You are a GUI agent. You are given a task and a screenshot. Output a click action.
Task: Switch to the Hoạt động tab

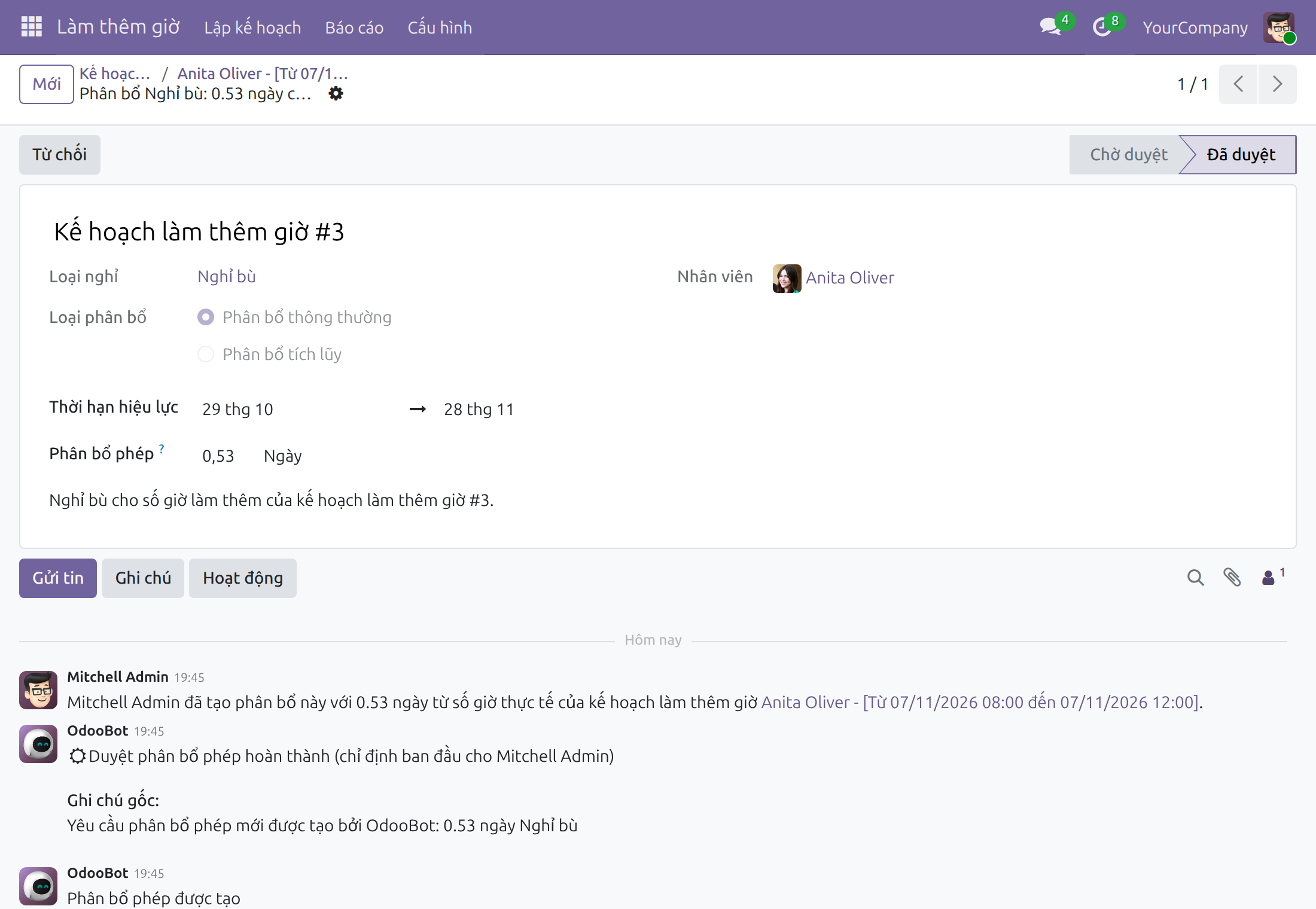(243, 578)
